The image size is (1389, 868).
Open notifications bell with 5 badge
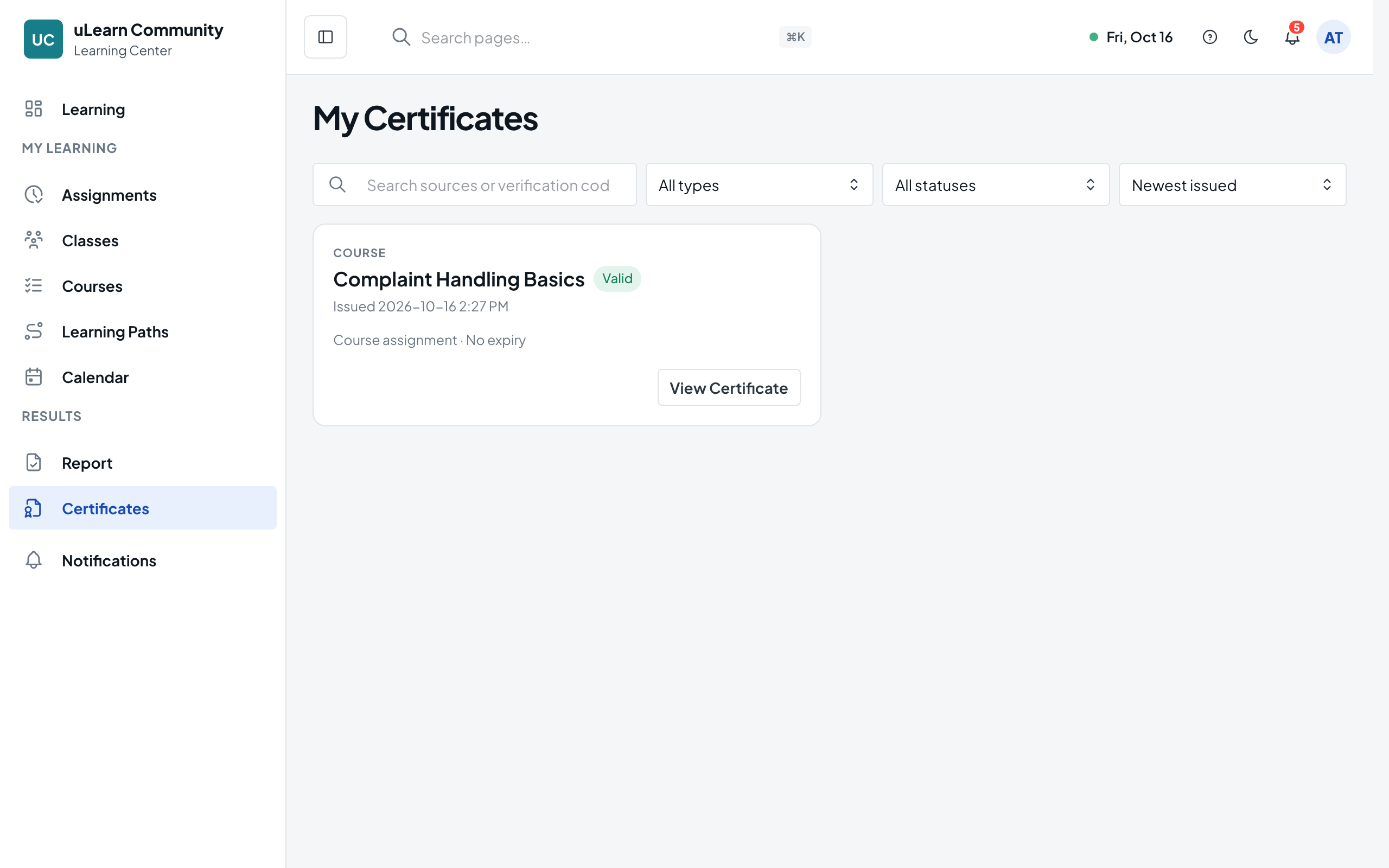pyautogui.click(x=1292, y=37)
